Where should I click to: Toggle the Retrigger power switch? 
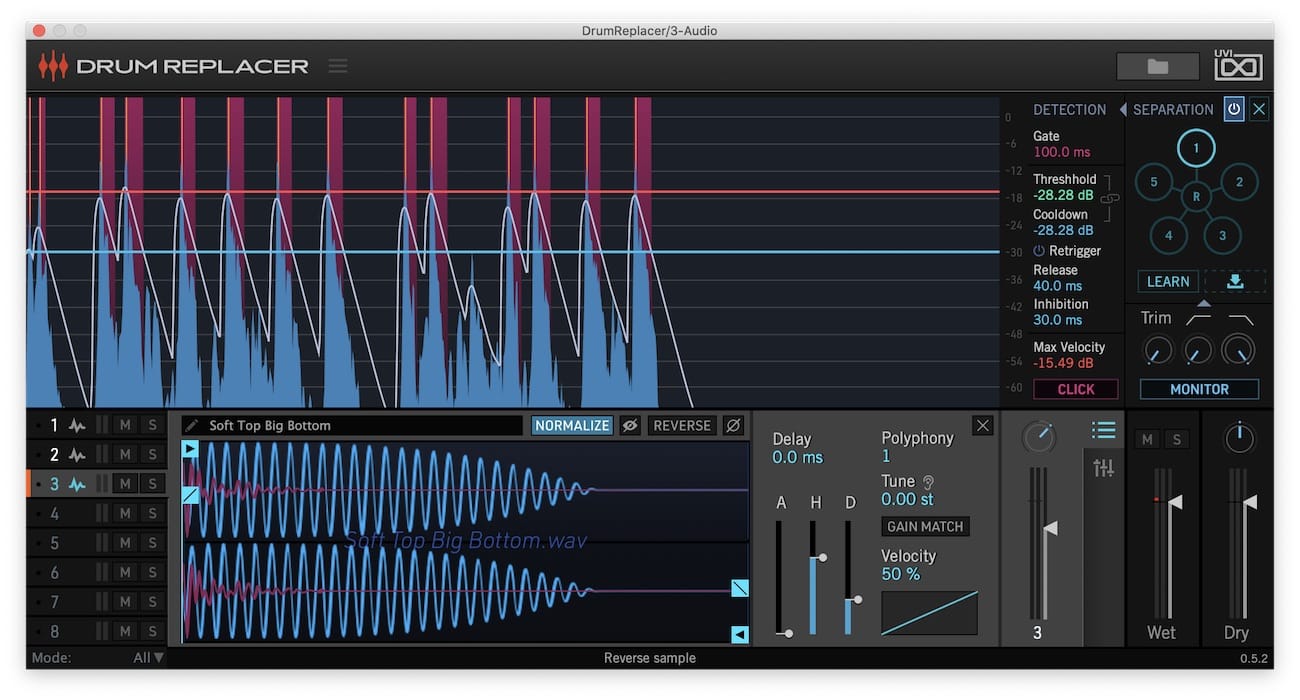pos(1039,251)
